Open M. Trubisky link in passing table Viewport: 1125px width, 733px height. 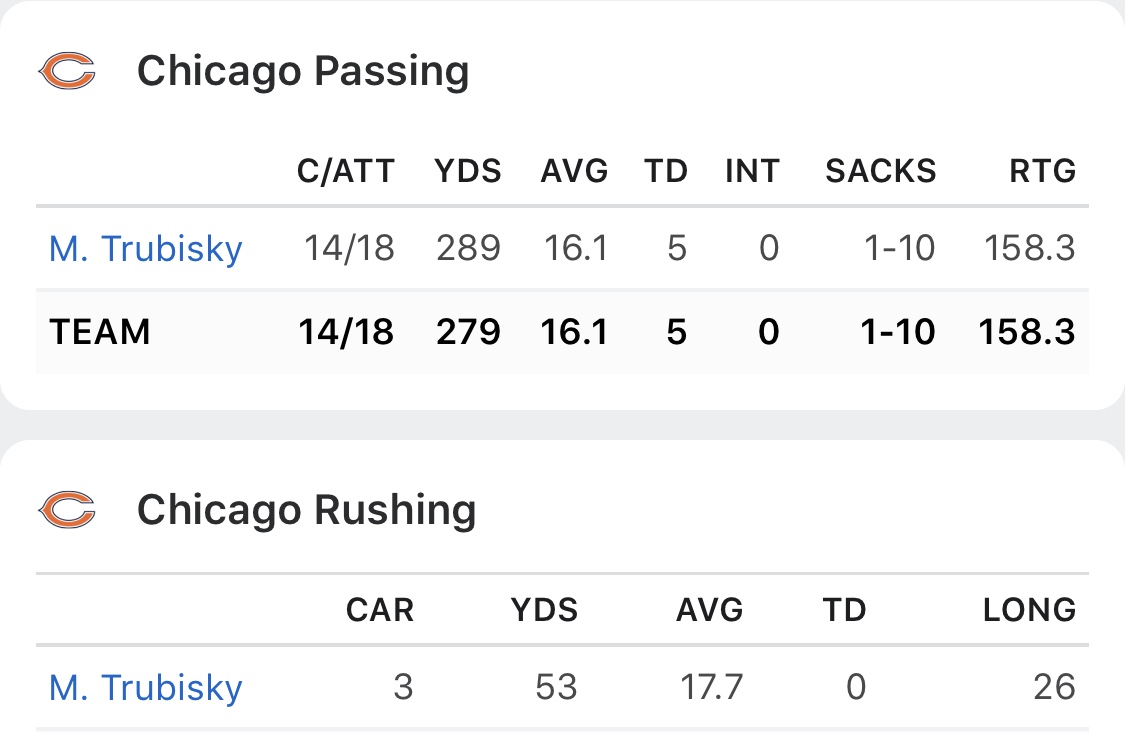pos(146,249)
